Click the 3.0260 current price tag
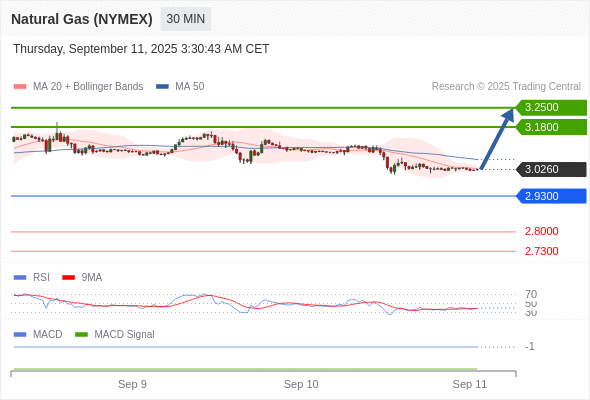Image resolution: width=590 pixels, height=400 pixels. pos(551,169)
